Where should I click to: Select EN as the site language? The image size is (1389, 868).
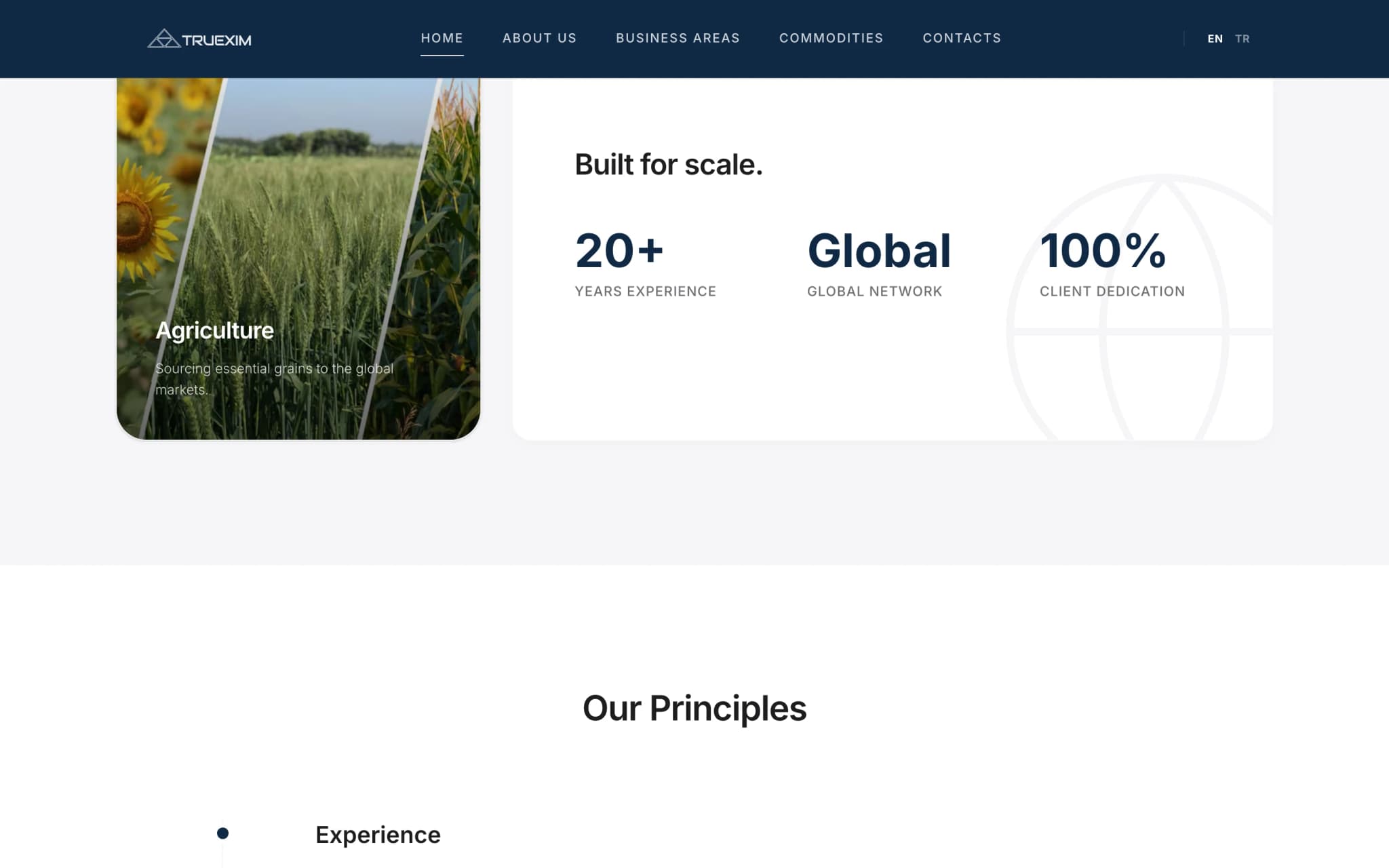(1215, 39)
